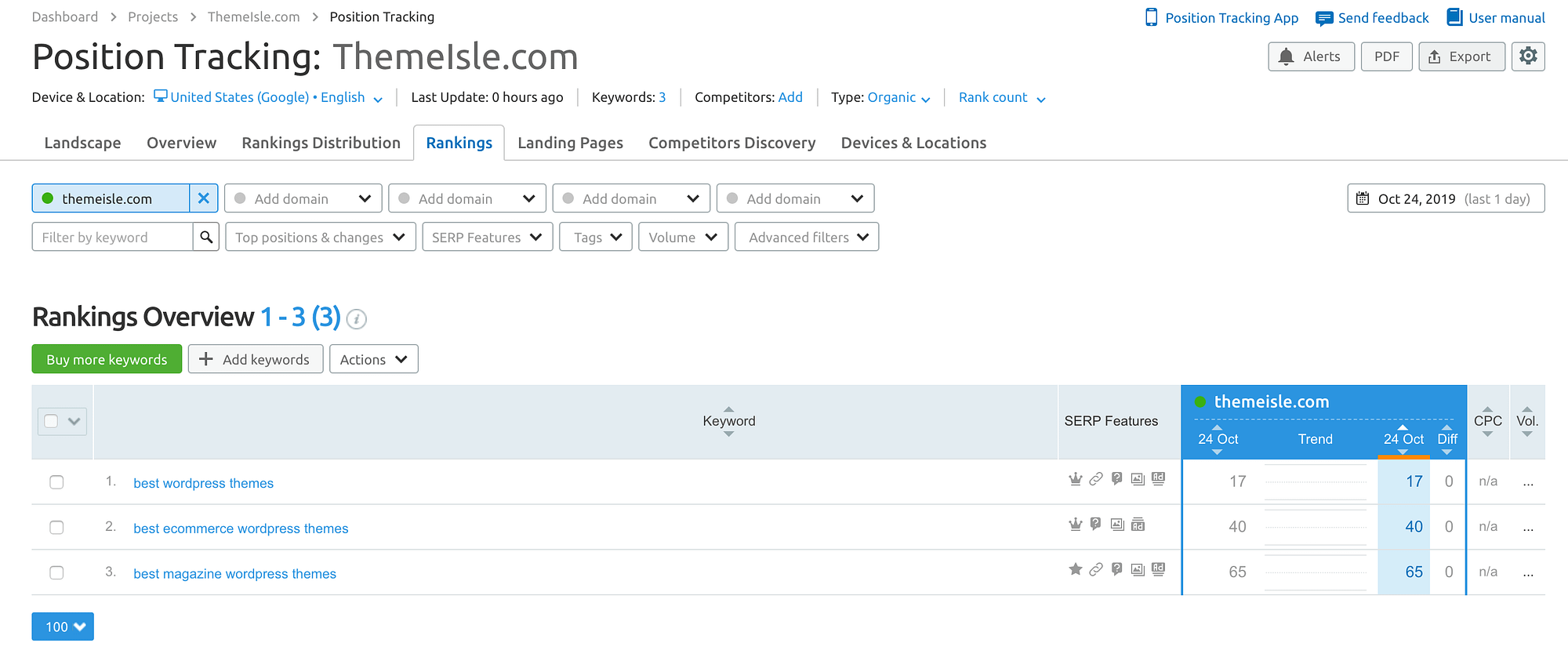Open the Rankings Distribution tab

(x=321, y=143)
